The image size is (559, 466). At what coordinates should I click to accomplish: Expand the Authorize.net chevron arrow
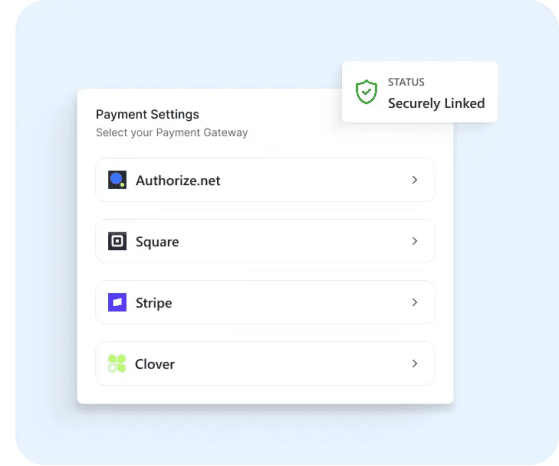coord(415,180)
